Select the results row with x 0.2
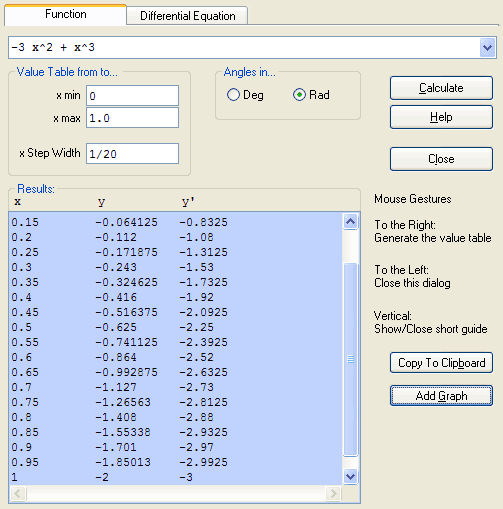This screenshot has height=509, width=503. tap(176, 237)
